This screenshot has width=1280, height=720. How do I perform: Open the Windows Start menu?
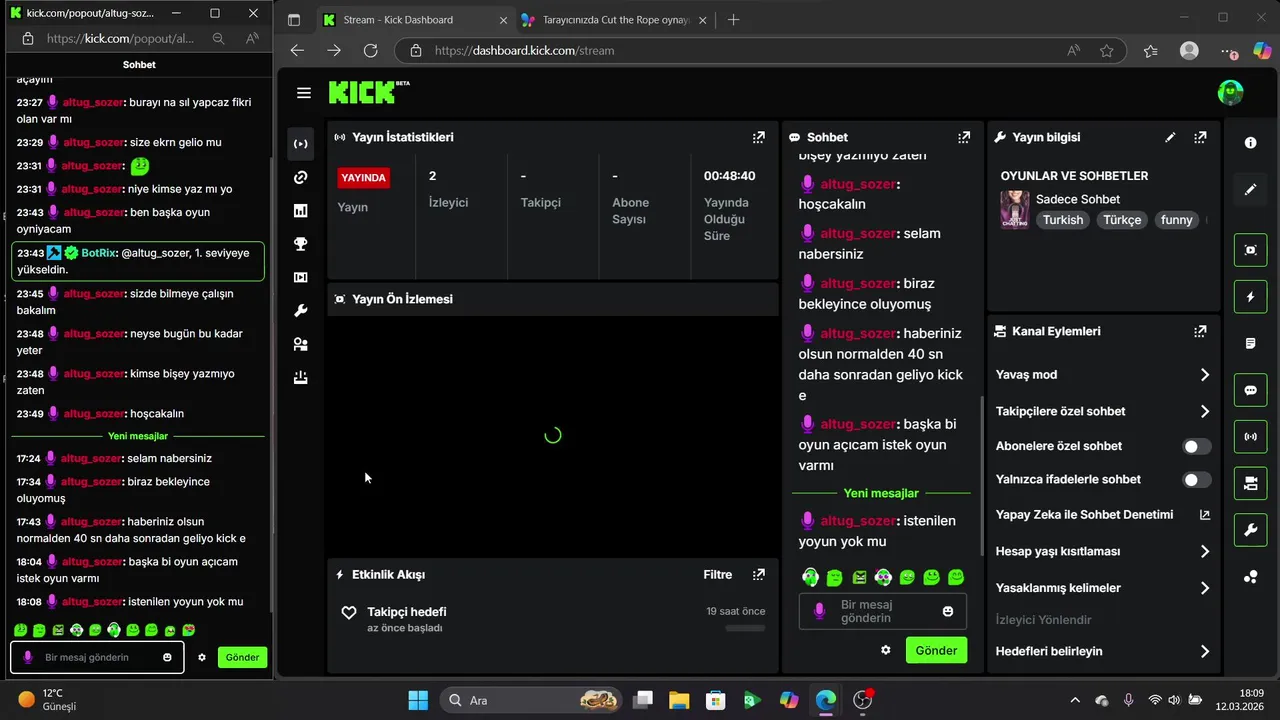[x=418, y=700]
